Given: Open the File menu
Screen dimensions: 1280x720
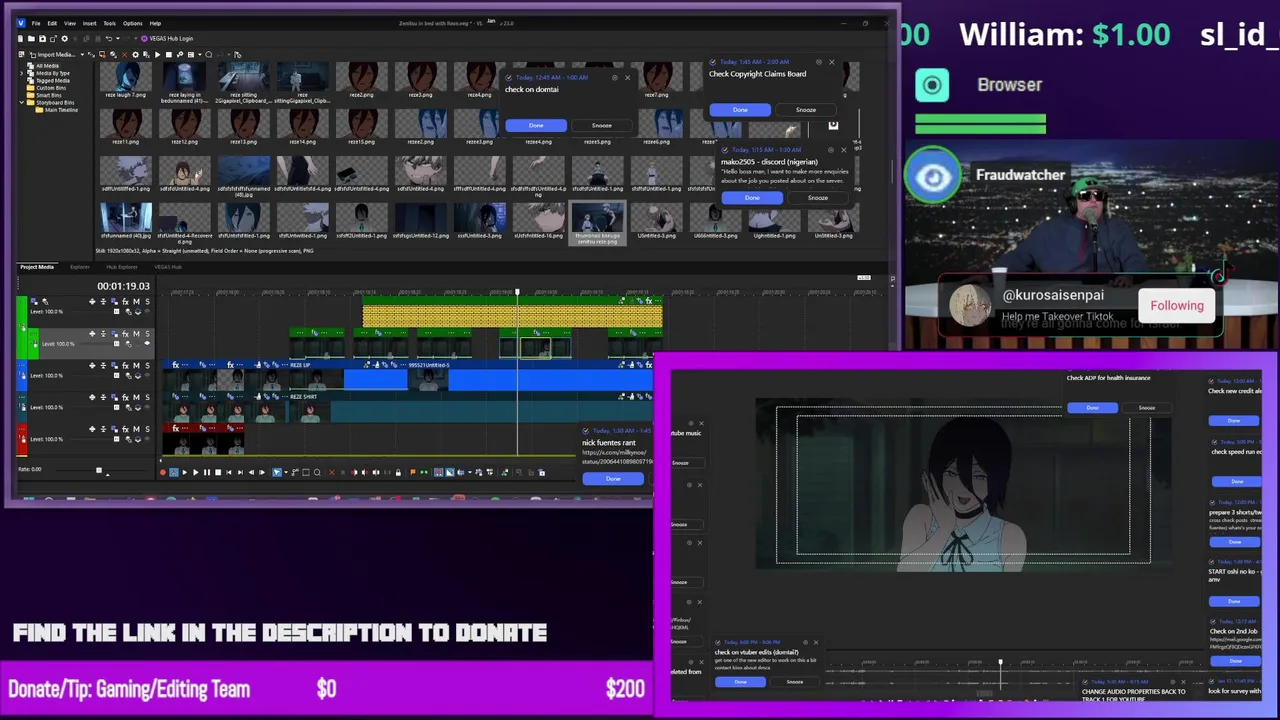Looking at the screenshot, I should [36, 23].
